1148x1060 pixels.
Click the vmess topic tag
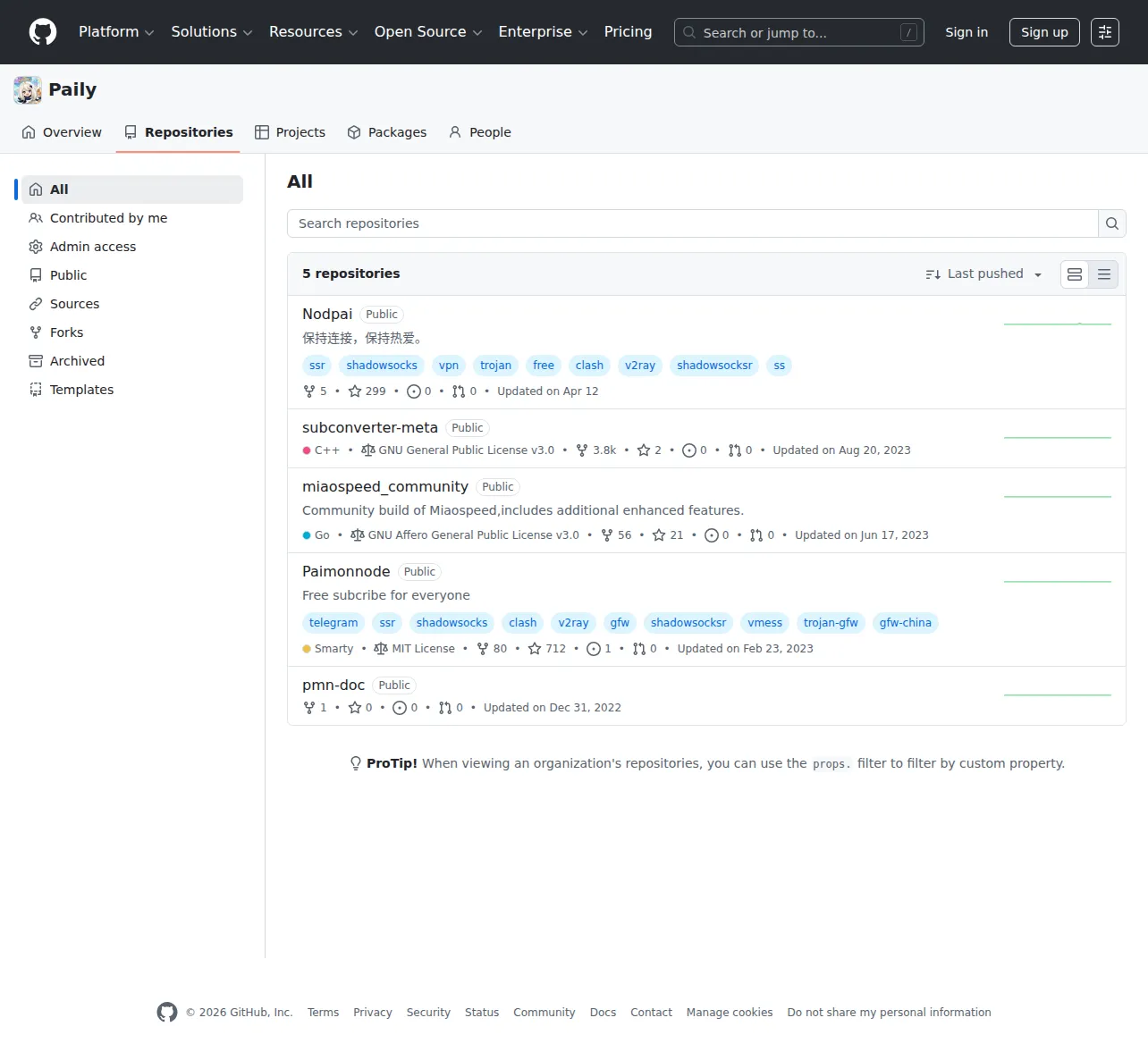(x=764, y=623)
